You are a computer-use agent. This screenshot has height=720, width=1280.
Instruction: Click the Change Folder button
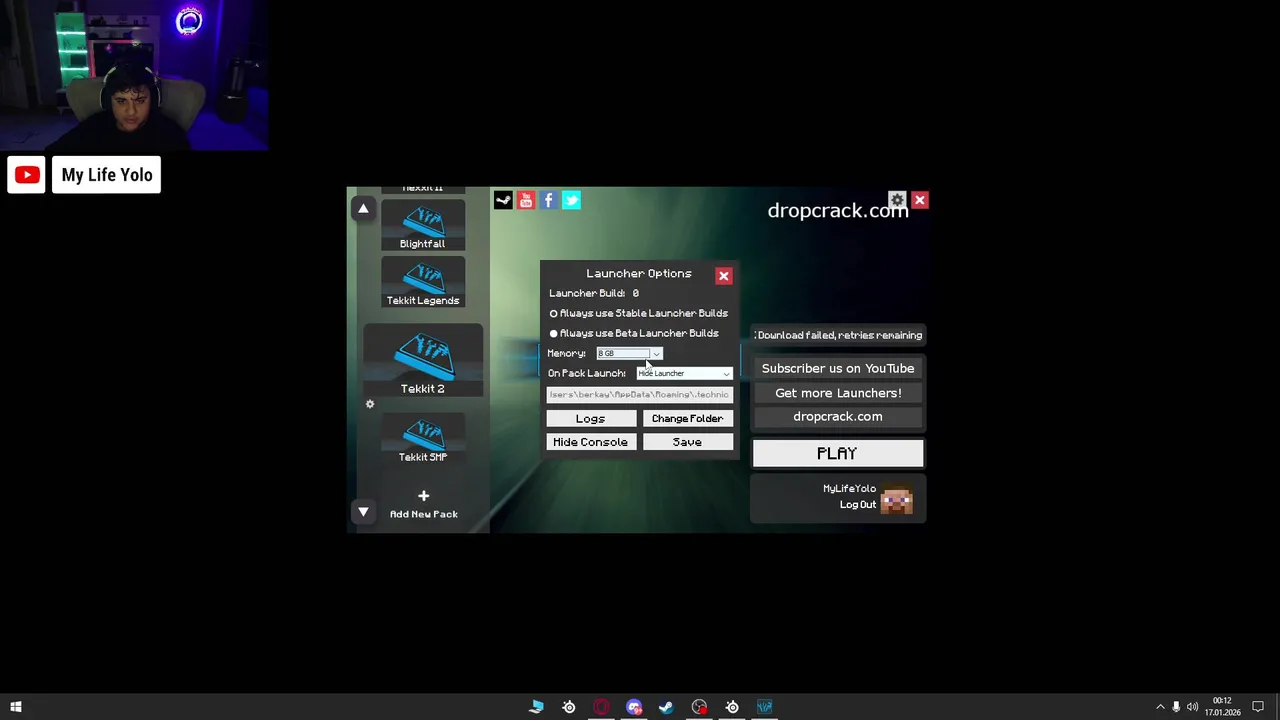tap(687, 418)
